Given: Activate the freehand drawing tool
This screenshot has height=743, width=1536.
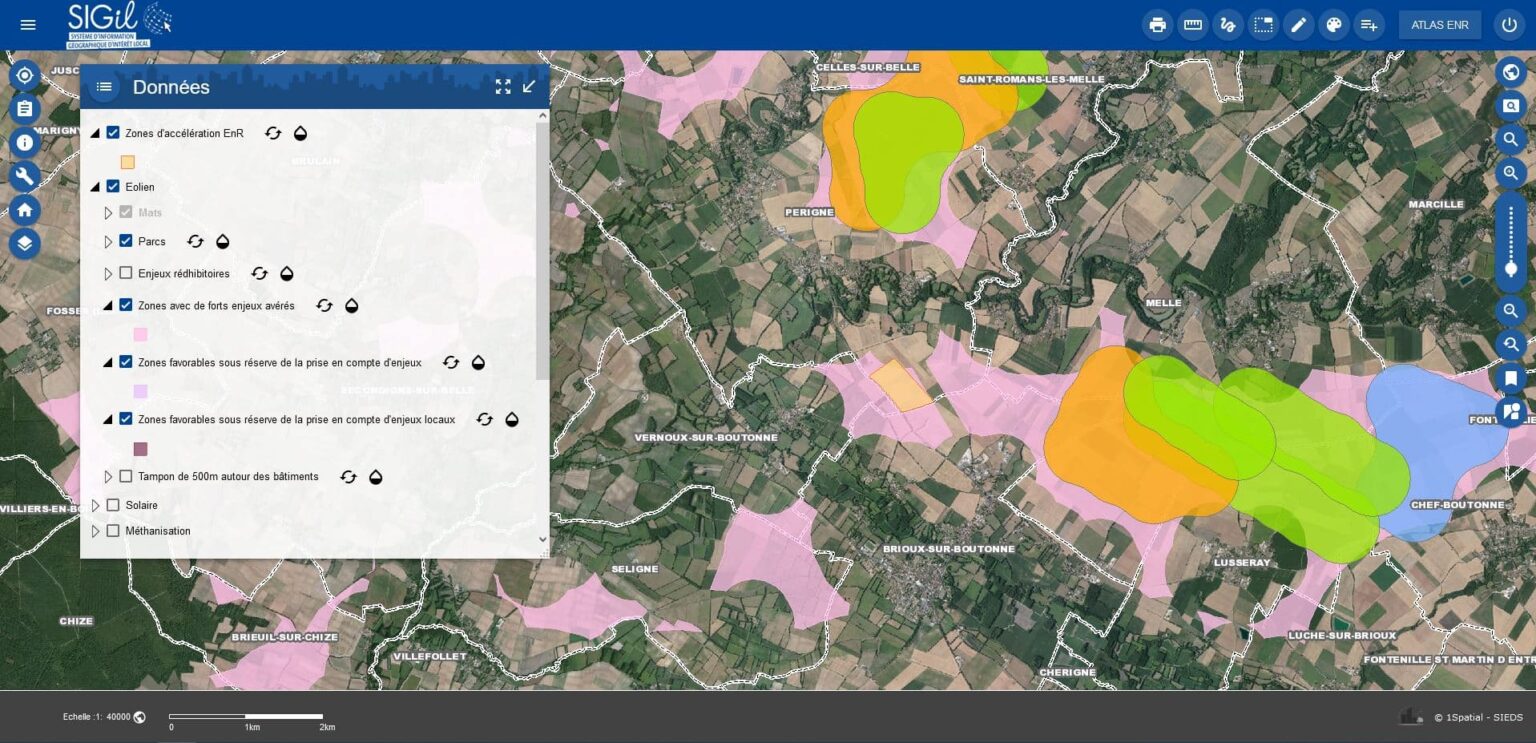Looking at the screenshot, I should point(1227,24).
